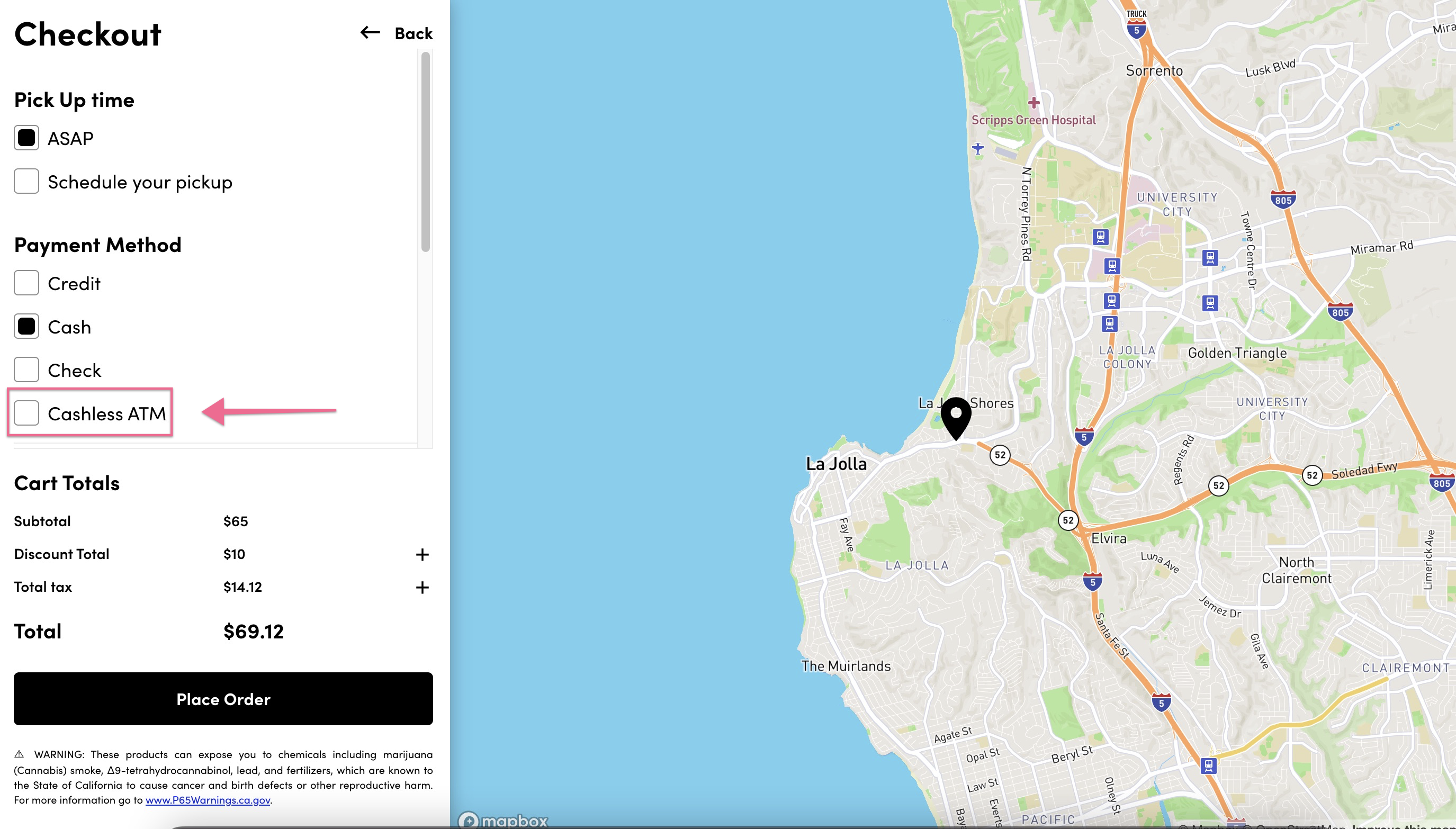Expand the Discount Total details
The width and height of the screenshot is (1456, 829).
click(422, 555)
